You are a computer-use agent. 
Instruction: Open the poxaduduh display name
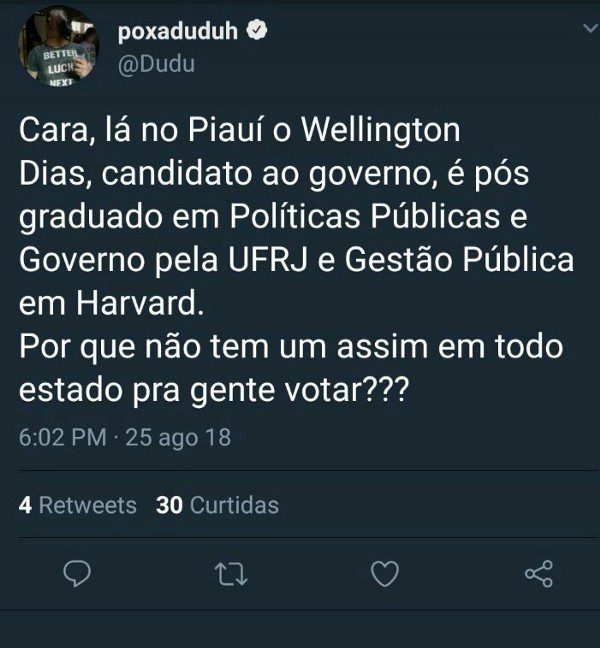[x=178, y=31]
